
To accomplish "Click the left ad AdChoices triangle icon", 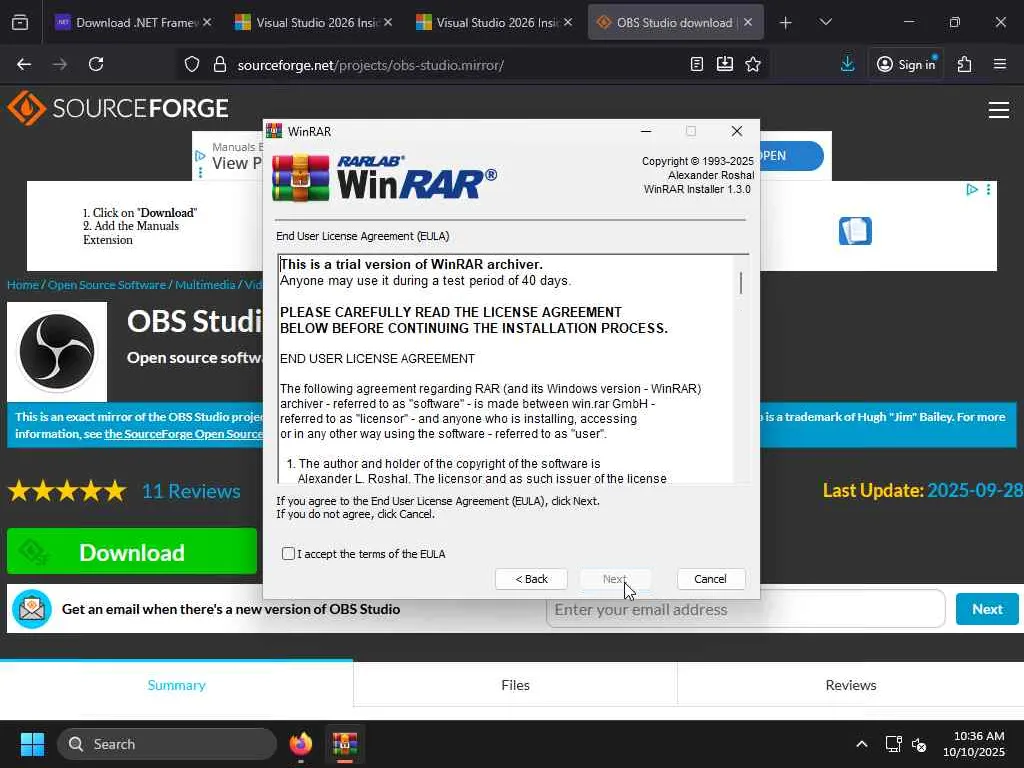I will coord(200,156).
